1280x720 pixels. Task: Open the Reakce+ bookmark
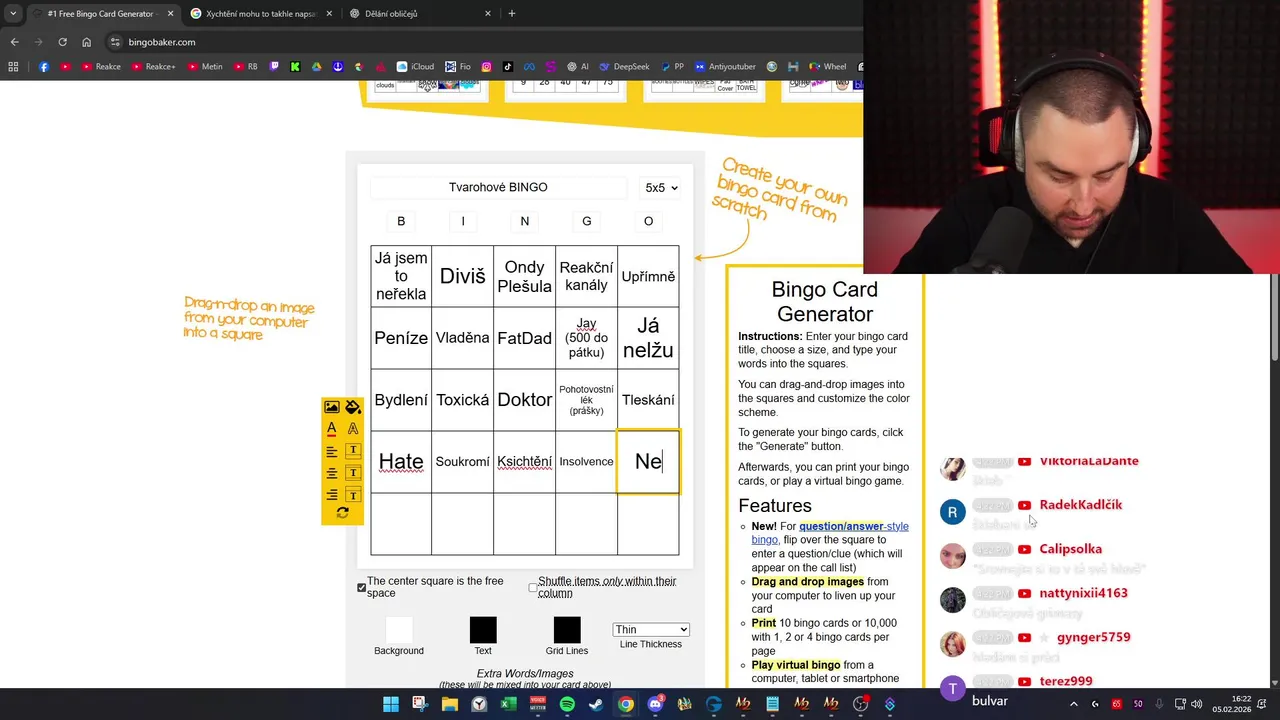(x=152, y=67)
